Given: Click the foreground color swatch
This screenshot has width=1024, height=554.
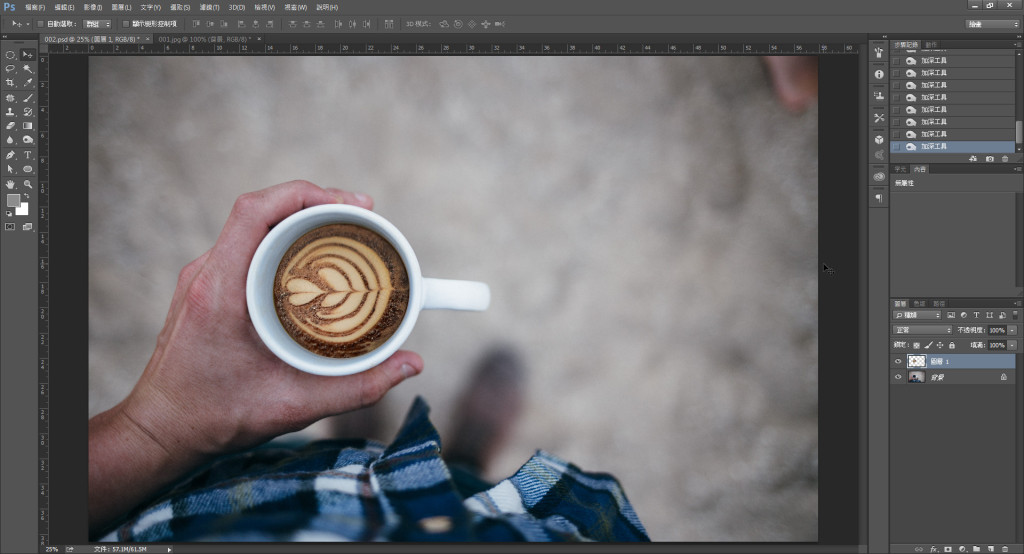Looking at the screenshot, I should coord(13,200).
